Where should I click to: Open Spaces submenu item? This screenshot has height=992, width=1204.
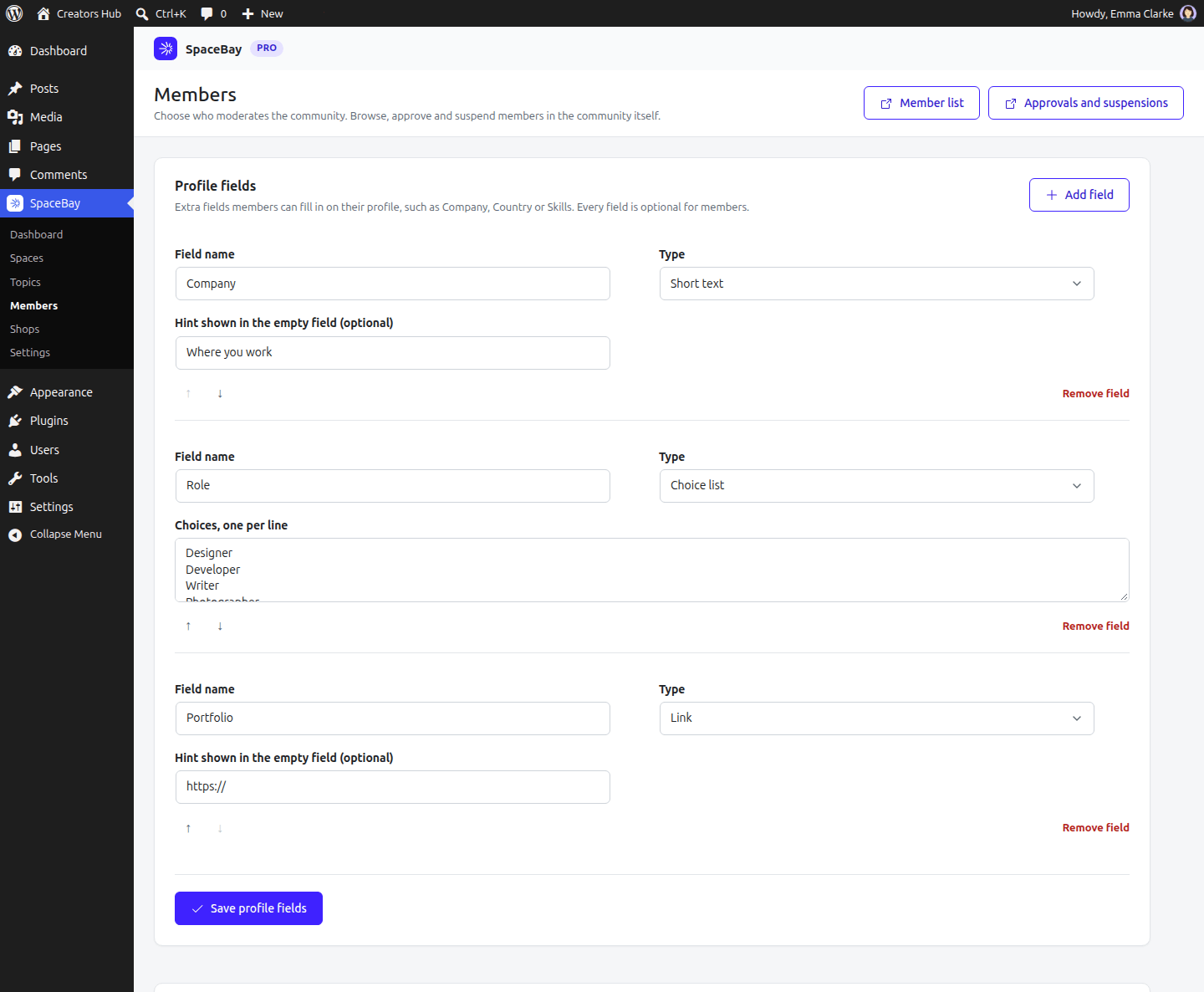(x=27, y=258)
